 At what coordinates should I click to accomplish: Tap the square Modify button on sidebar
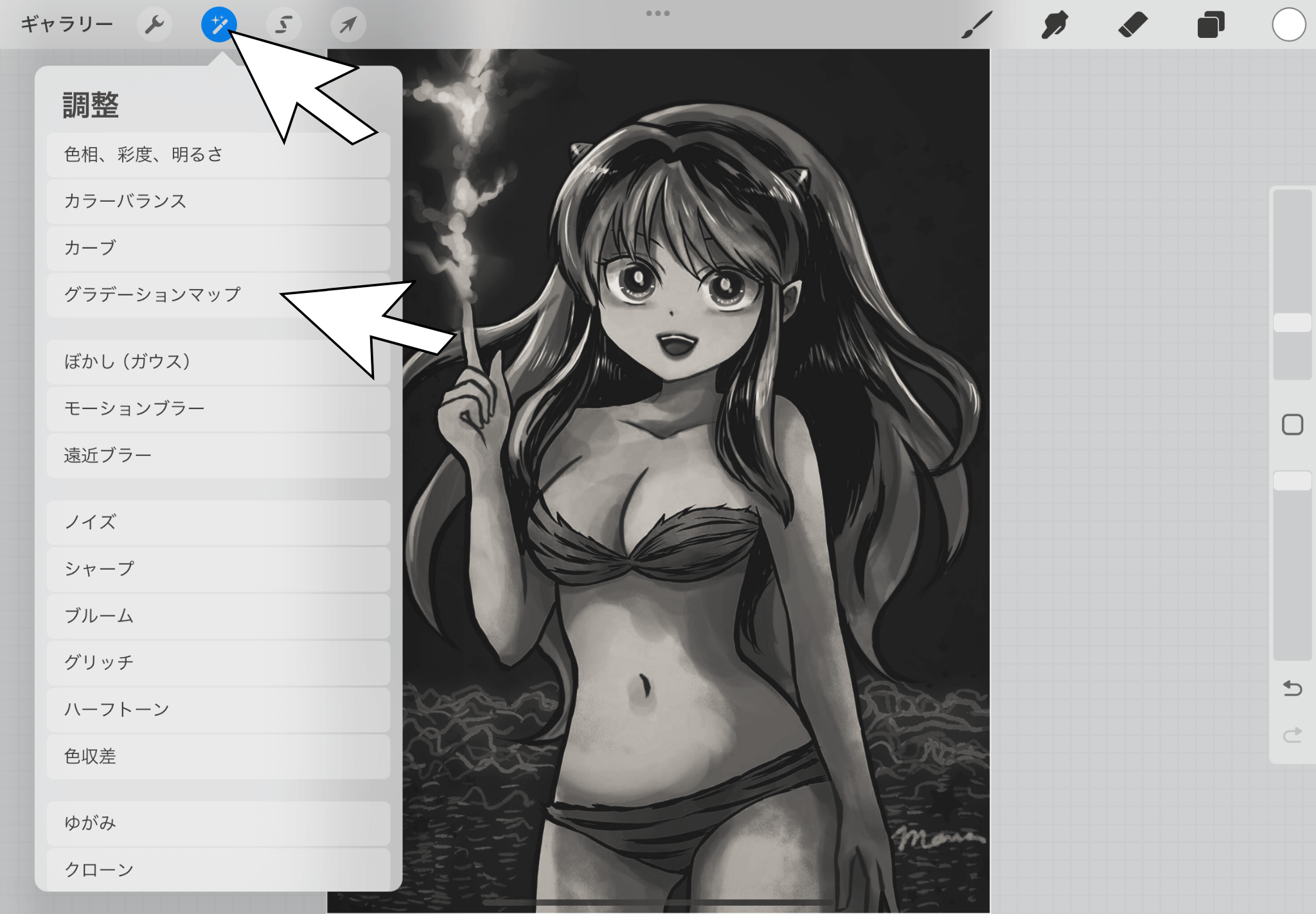tap(1292, 425)
